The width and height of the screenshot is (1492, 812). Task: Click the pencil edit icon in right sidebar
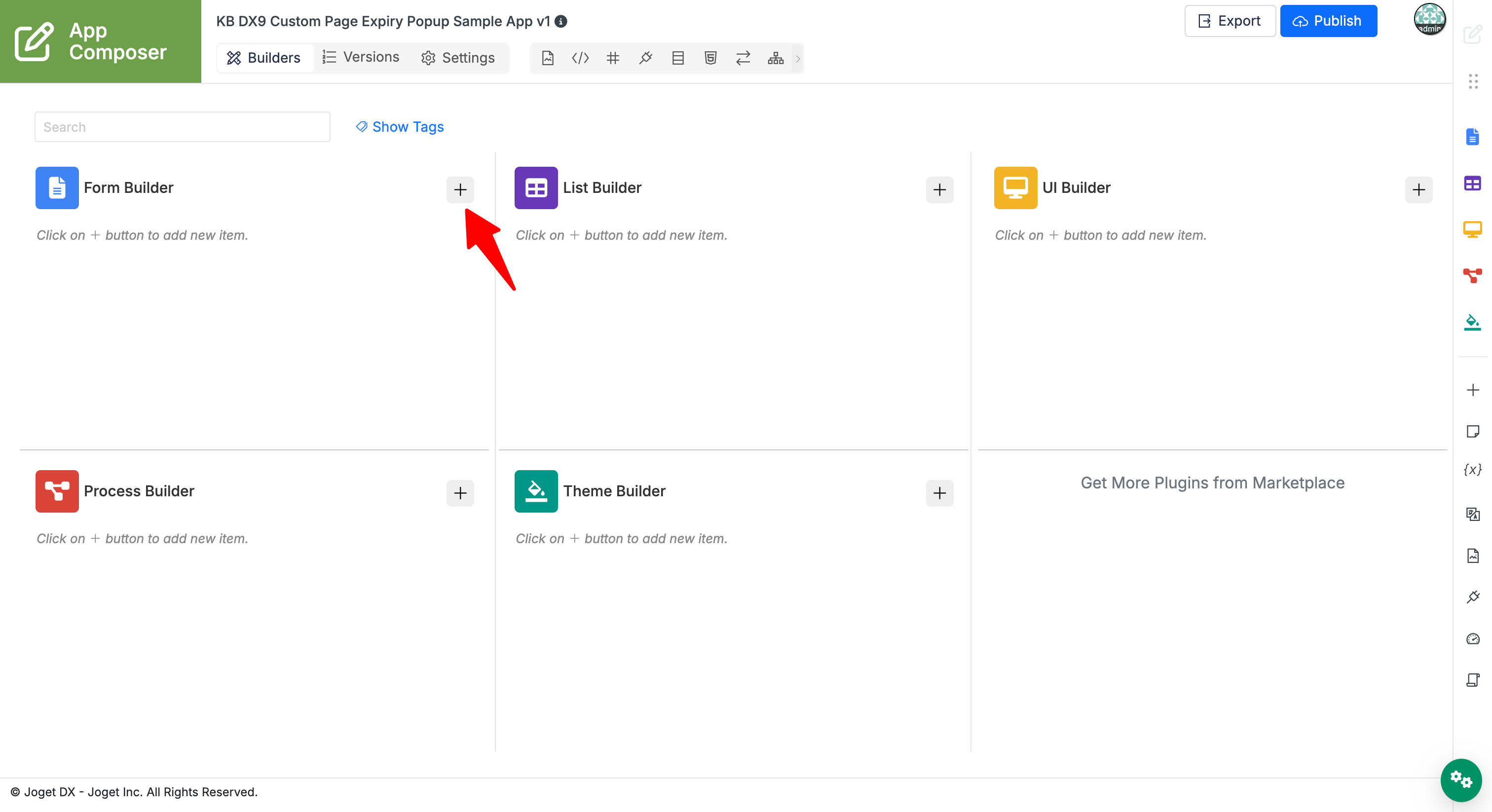1472,34
